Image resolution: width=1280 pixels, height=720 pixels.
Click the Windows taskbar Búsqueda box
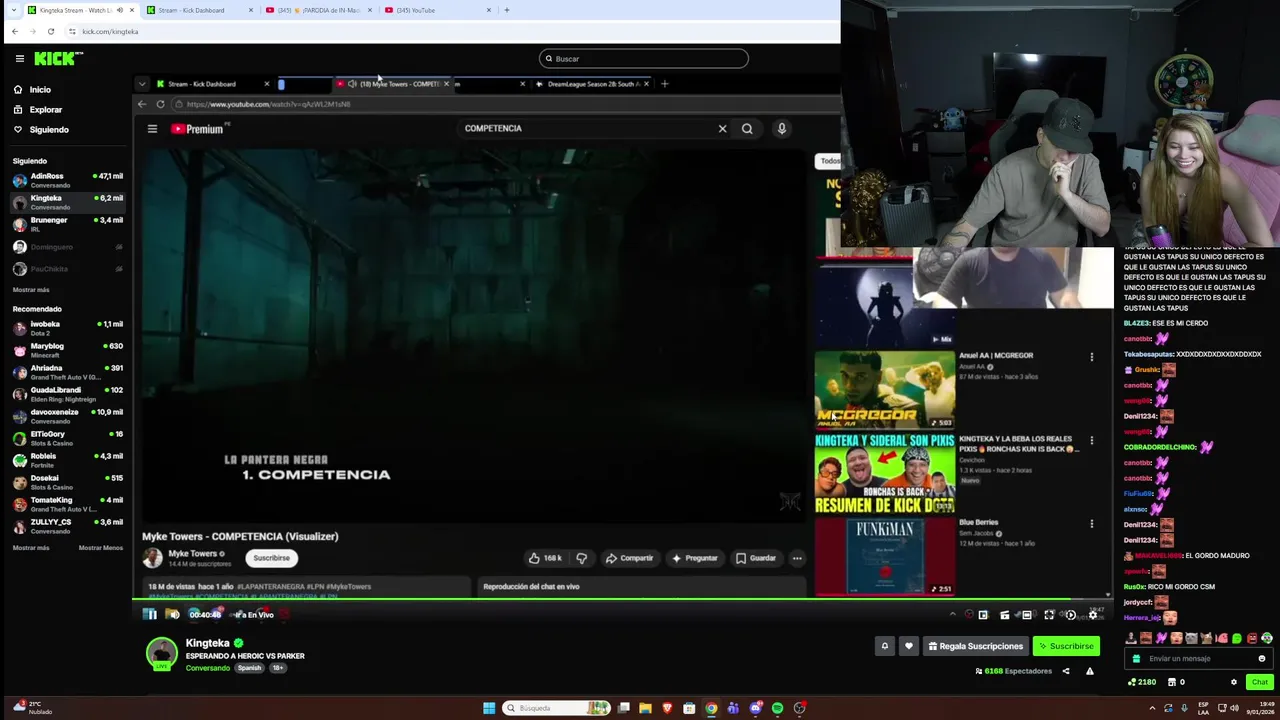coord(556,708)
